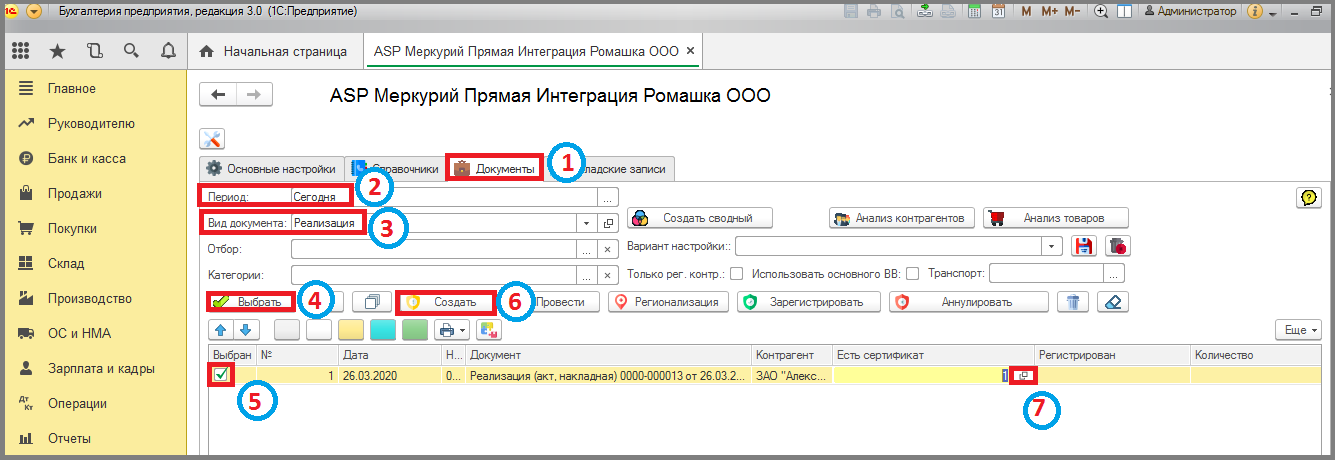Go back with the left-arrow navigation button
Viewport: 1335px width, 460px height.
pos(218,94)
